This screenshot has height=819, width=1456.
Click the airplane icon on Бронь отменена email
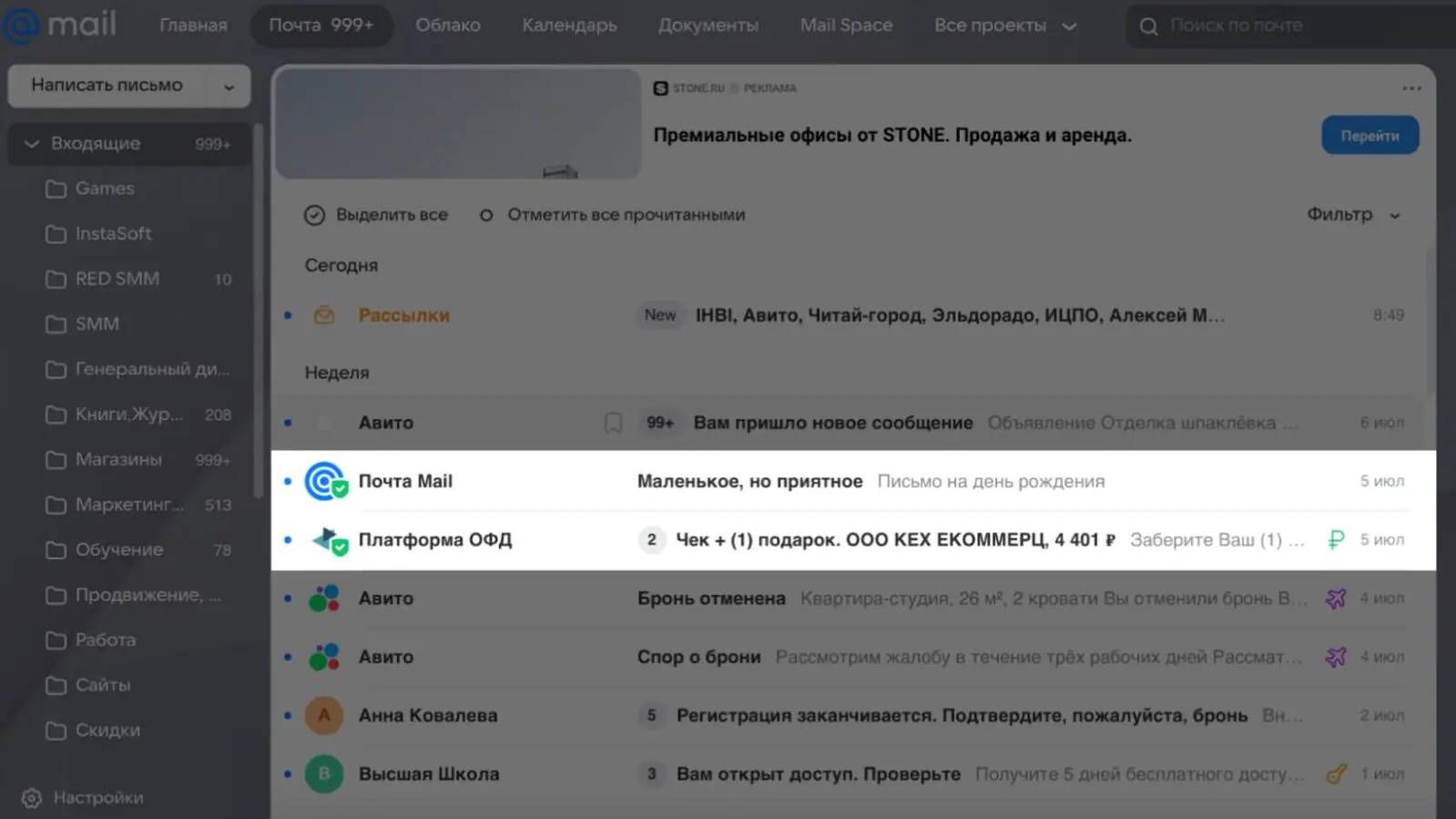(x=1336, y=599)
